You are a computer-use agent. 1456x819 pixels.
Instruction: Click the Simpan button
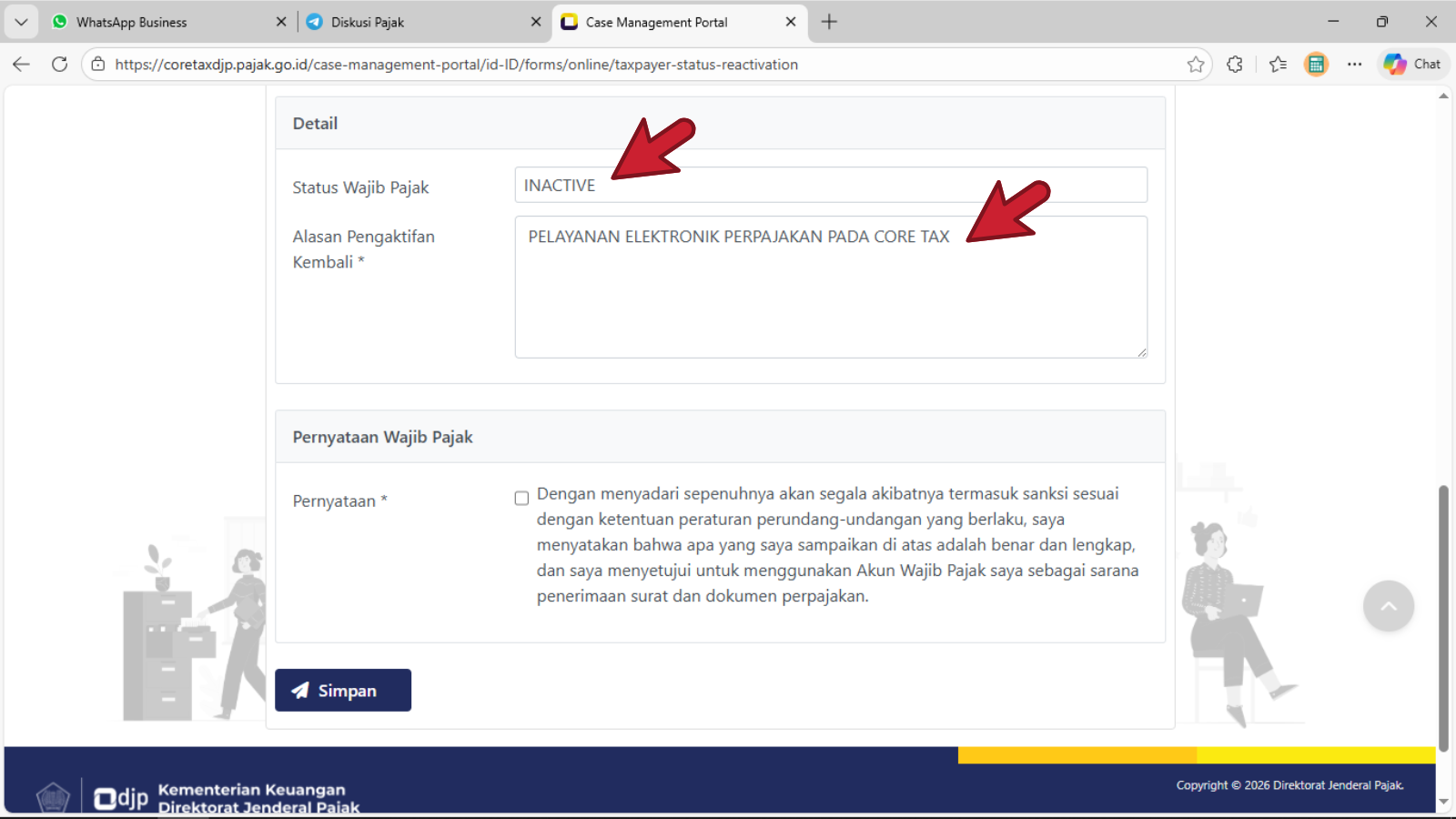click(343, 691)
